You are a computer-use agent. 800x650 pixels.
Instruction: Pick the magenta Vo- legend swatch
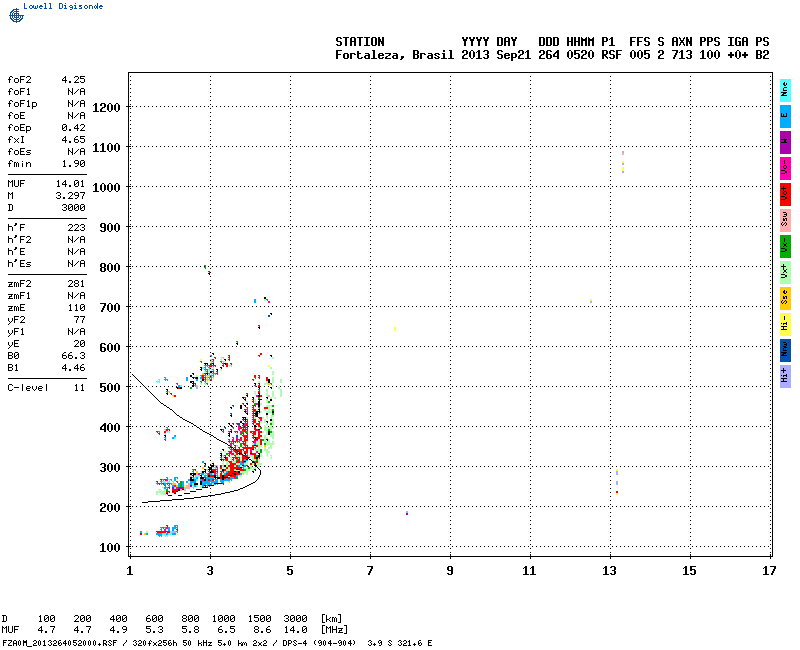(785, 168)
